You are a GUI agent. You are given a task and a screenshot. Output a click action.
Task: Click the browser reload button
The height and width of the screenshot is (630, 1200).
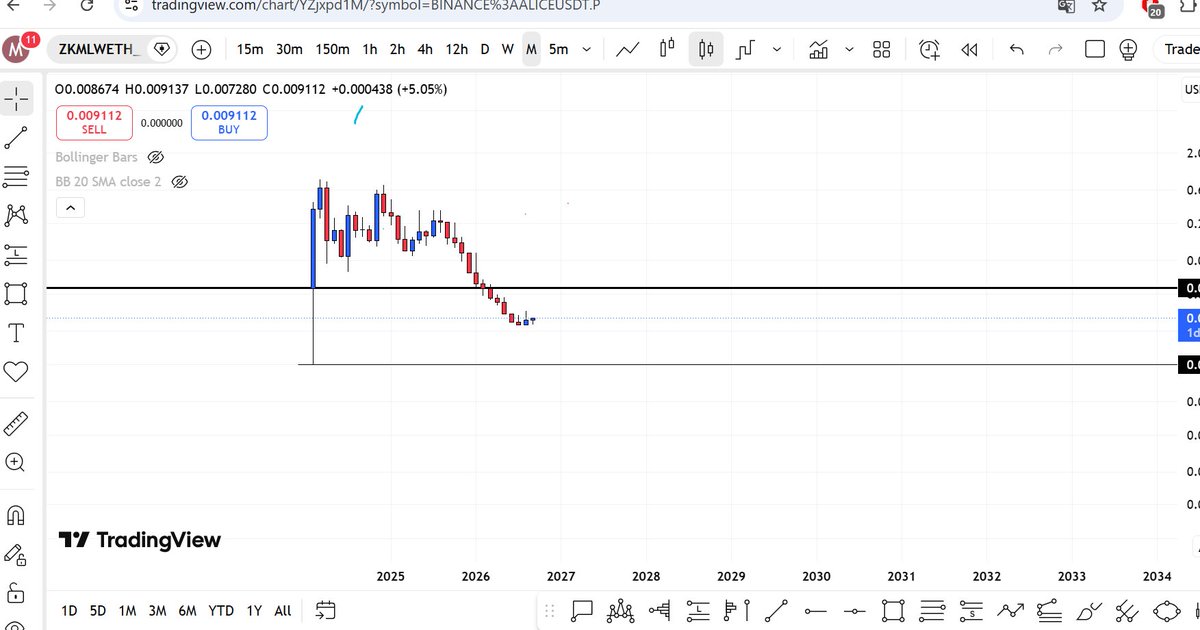point(87,5)
